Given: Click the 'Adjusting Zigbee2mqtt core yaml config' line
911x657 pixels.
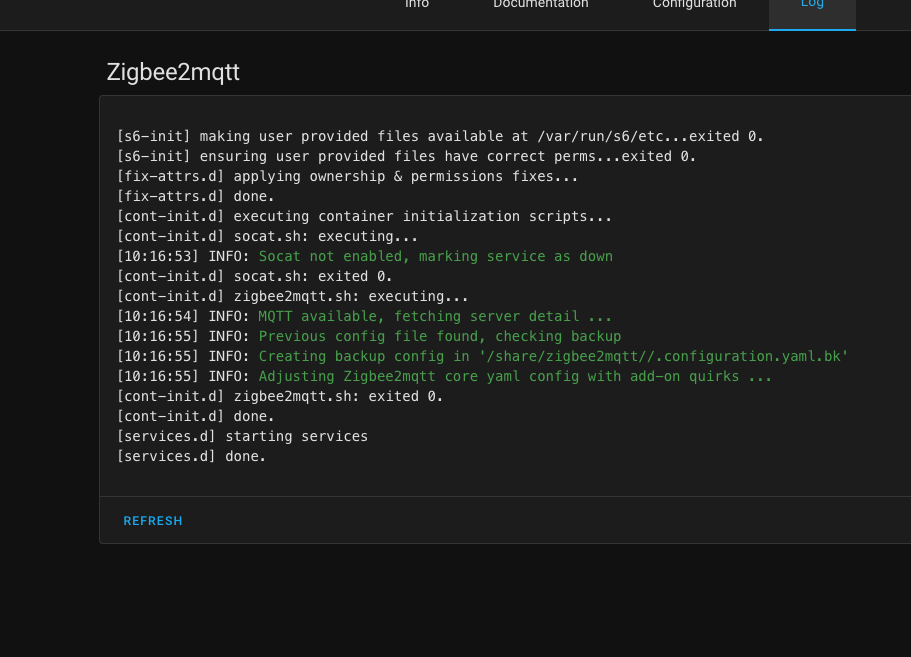Looking at the screenshot, I should (444, 376).
